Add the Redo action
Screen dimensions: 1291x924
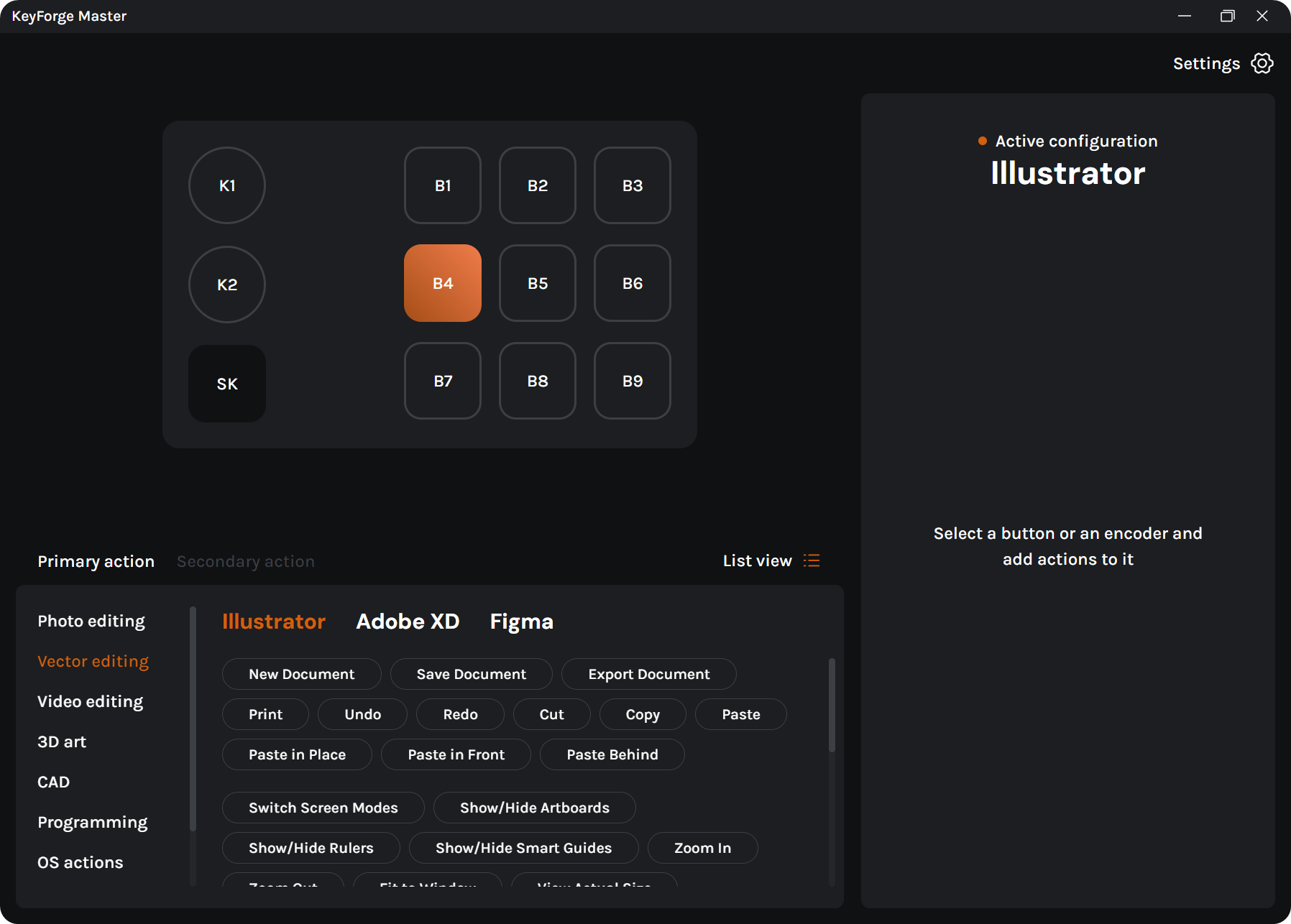click(x=461, y=714)
